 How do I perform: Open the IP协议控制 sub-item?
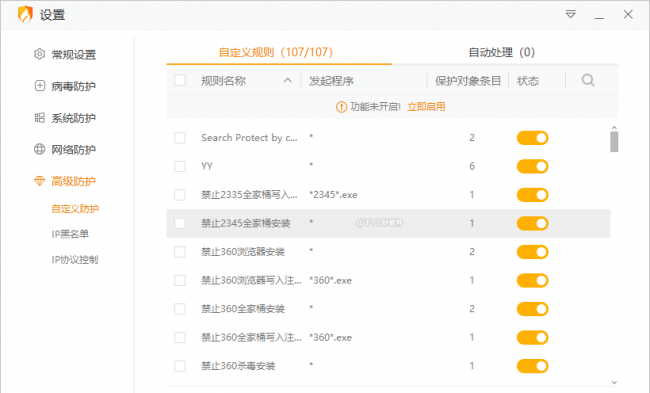click(x=75, y=260)
